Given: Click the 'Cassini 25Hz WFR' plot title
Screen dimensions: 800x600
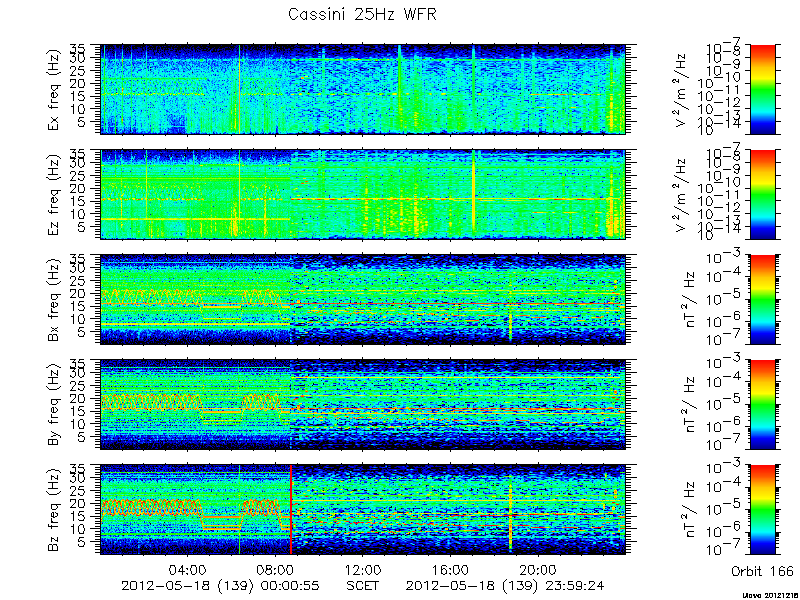Looking at the screenshot, I should coord(362,14).
